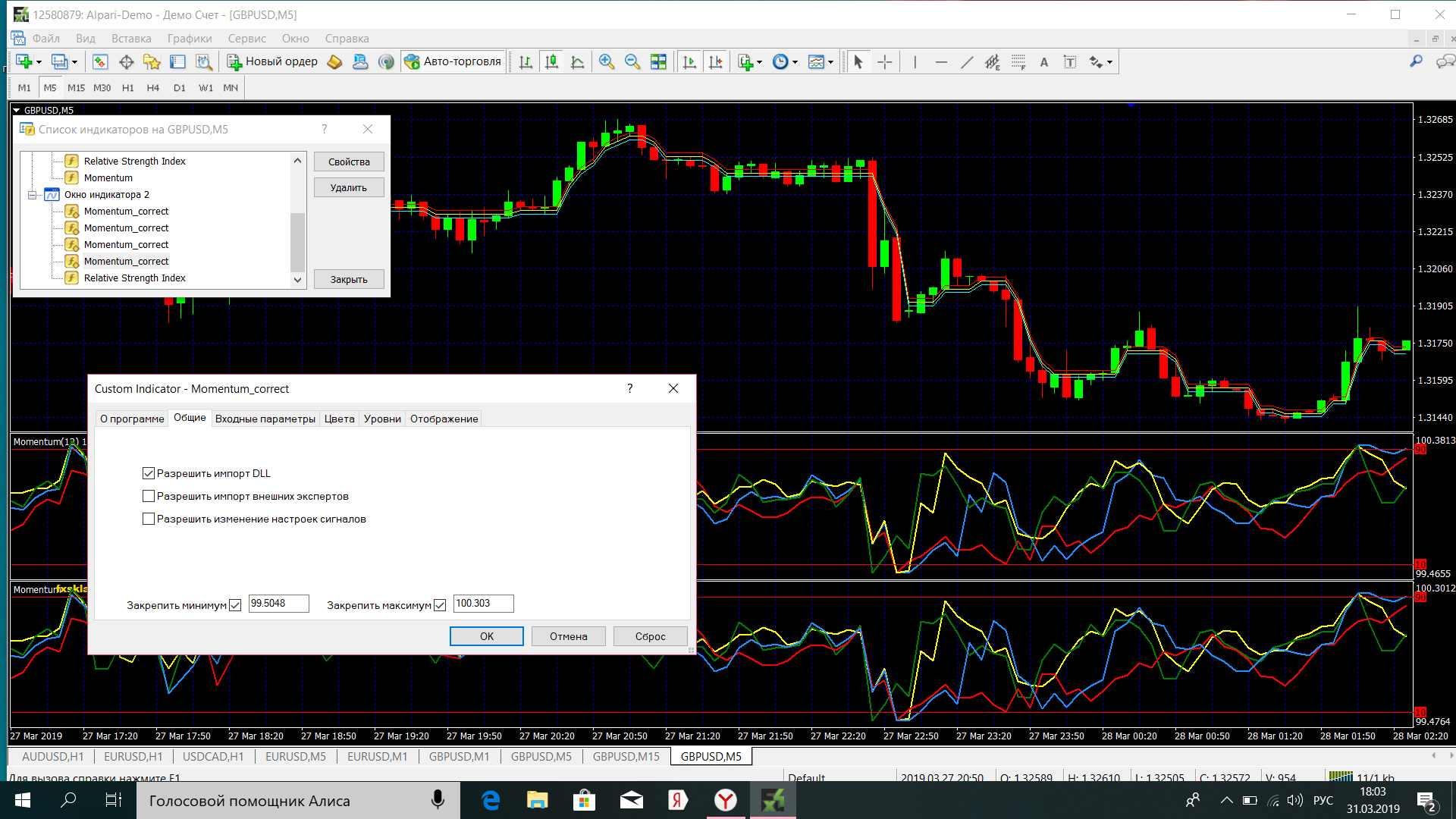Select the horizontal line drawing tool
Viewport: 1456px width, 819px height.
point(941,62)
